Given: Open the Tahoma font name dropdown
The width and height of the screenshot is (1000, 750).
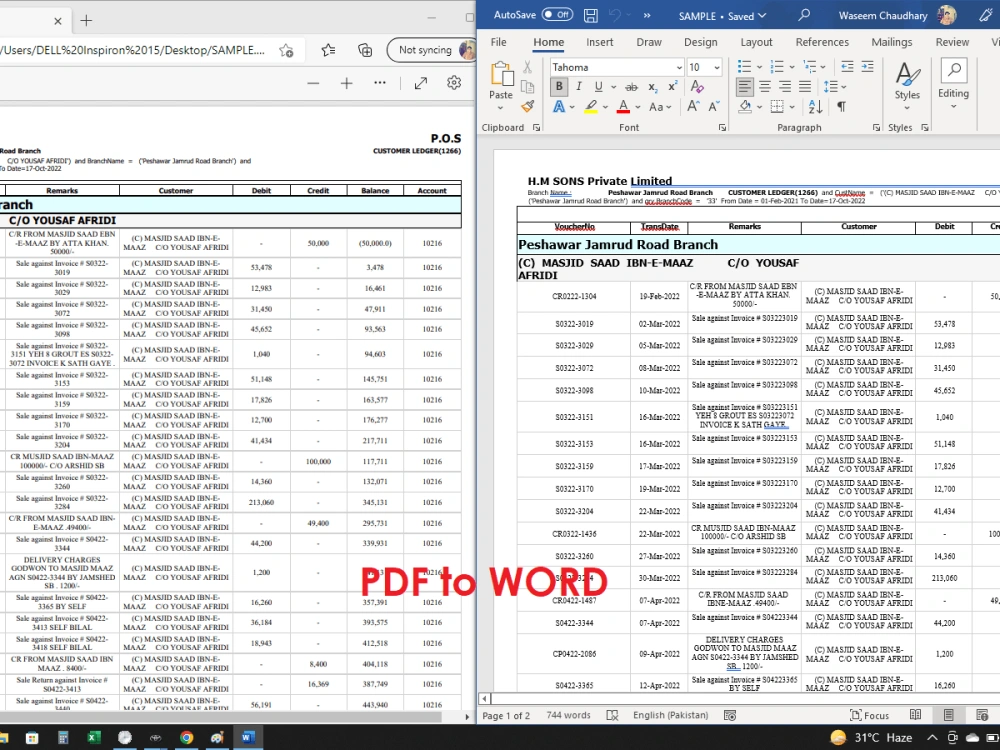Looking at the screenshot, I should point(679,67).
